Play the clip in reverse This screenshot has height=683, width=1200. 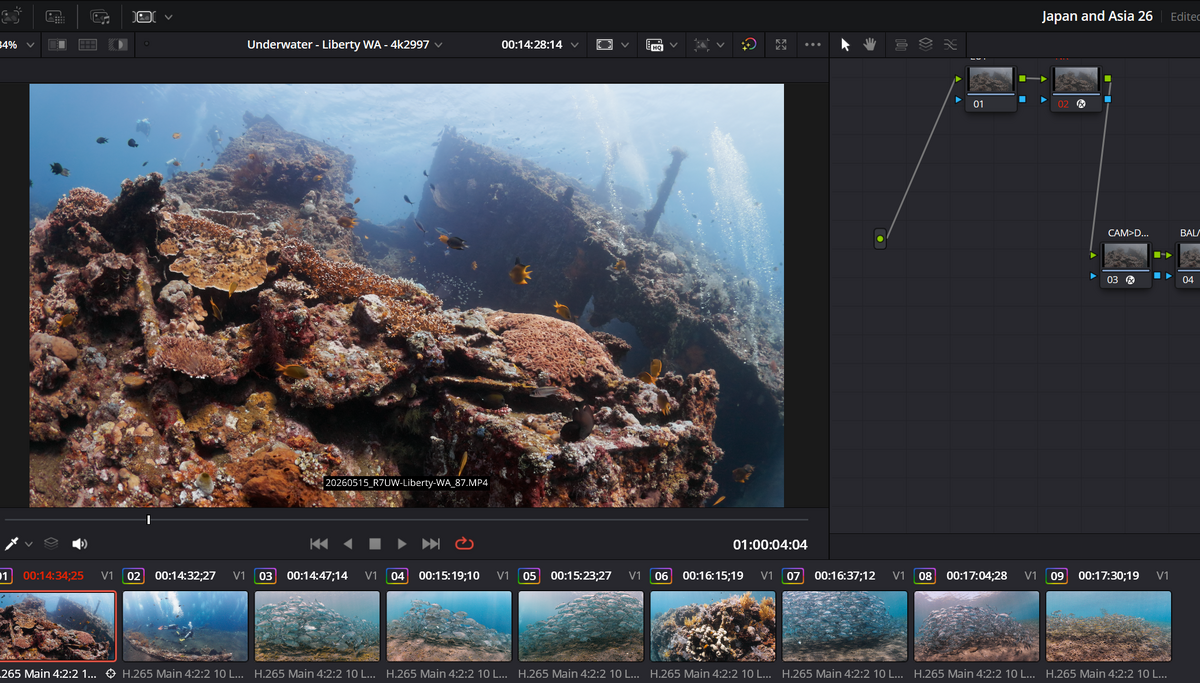(x=348, y=544)
